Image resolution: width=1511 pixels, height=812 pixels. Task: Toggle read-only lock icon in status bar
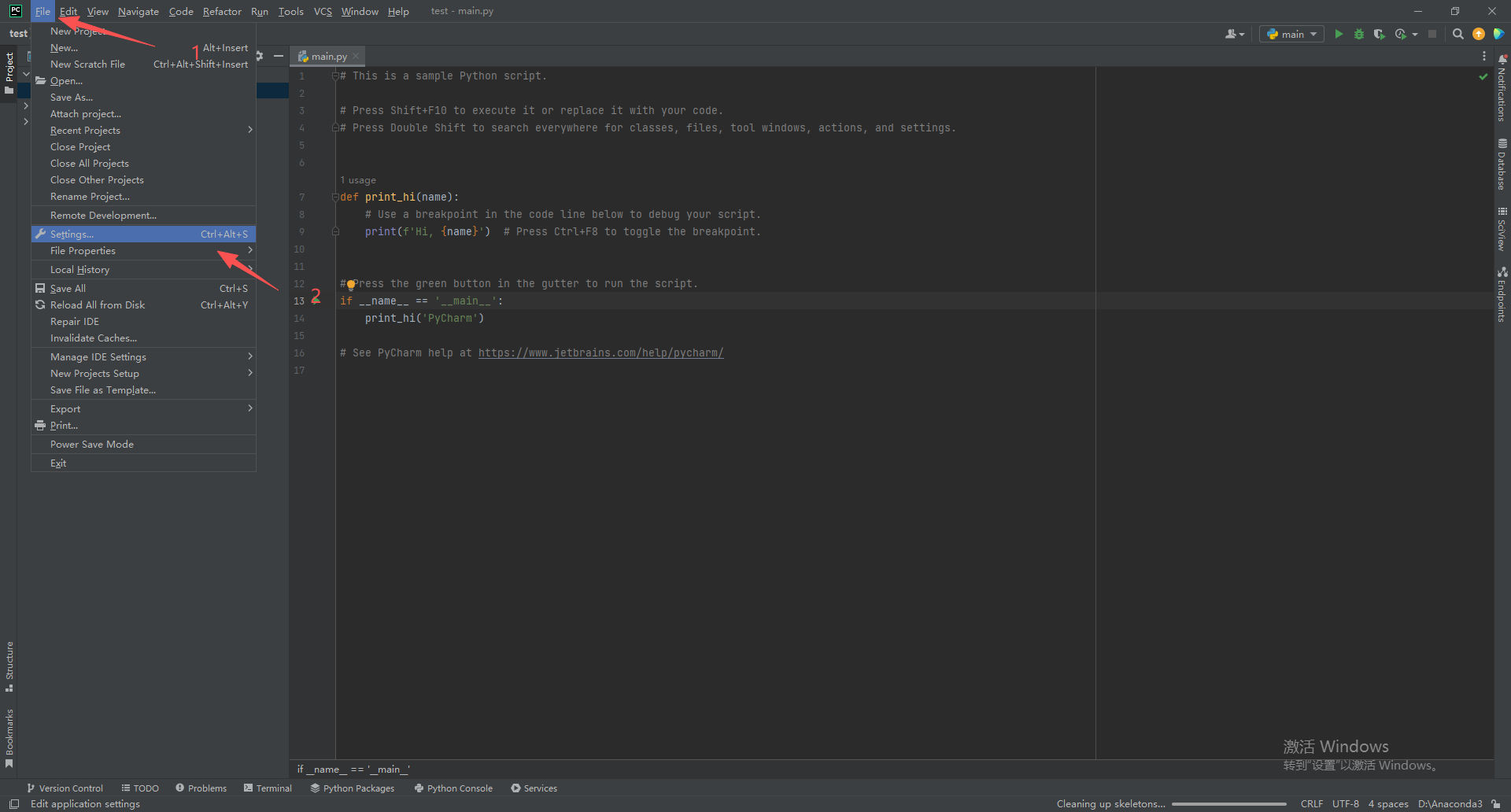[x=1496, y=803]
